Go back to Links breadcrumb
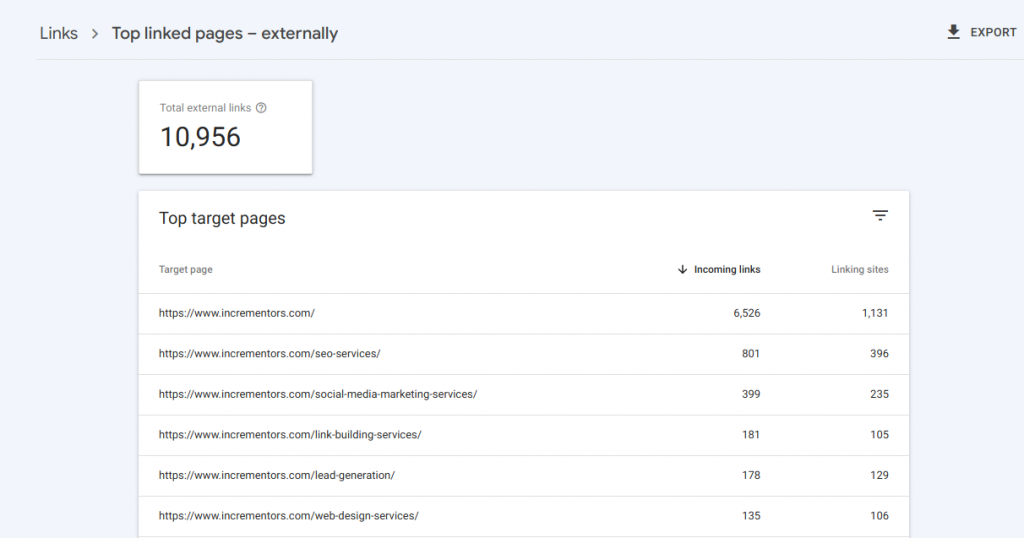The height and width of the screenshot is (538, 1024). coord(58,33)
